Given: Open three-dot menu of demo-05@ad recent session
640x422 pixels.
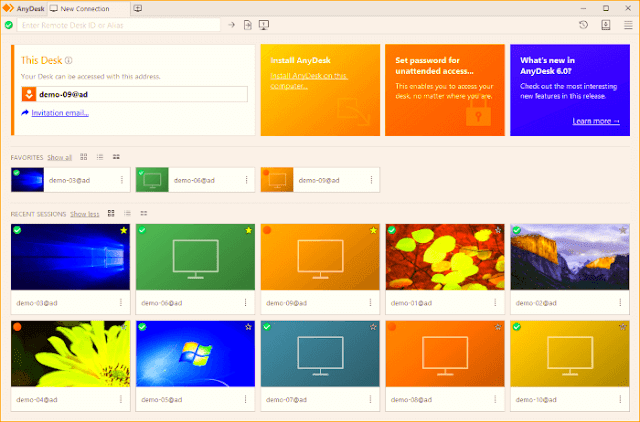Looking at the screenshot, I should [246, 399].
